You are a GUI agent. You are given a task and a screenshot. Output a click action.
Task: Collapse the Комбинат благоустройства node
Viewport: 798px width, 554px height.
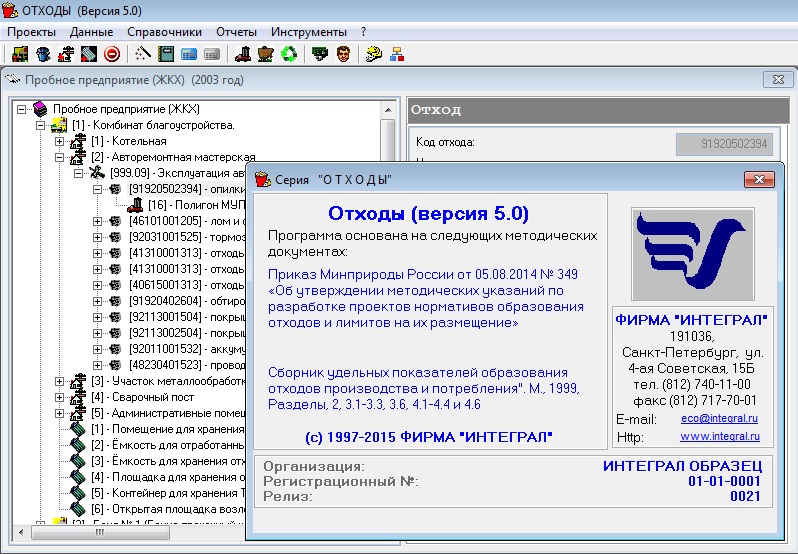(40, 125)
